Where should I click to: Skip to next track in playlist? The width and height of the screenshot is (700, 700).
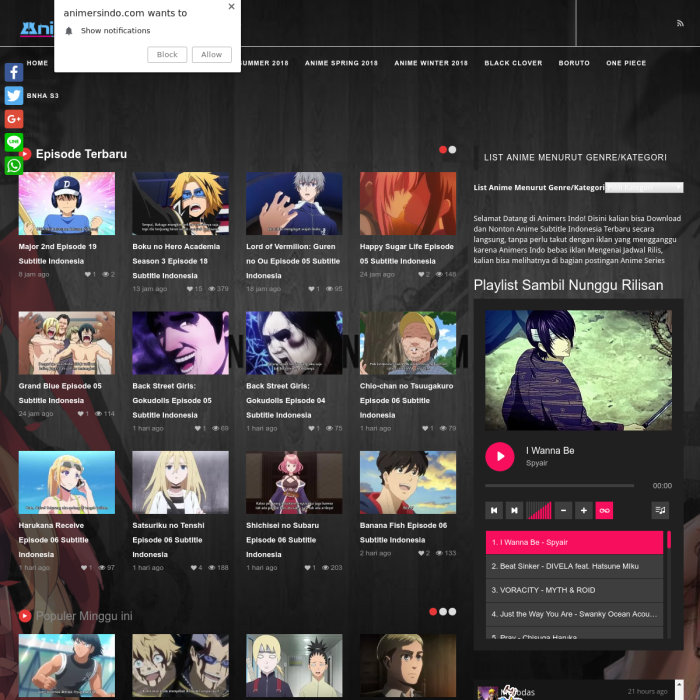[514, 510]
